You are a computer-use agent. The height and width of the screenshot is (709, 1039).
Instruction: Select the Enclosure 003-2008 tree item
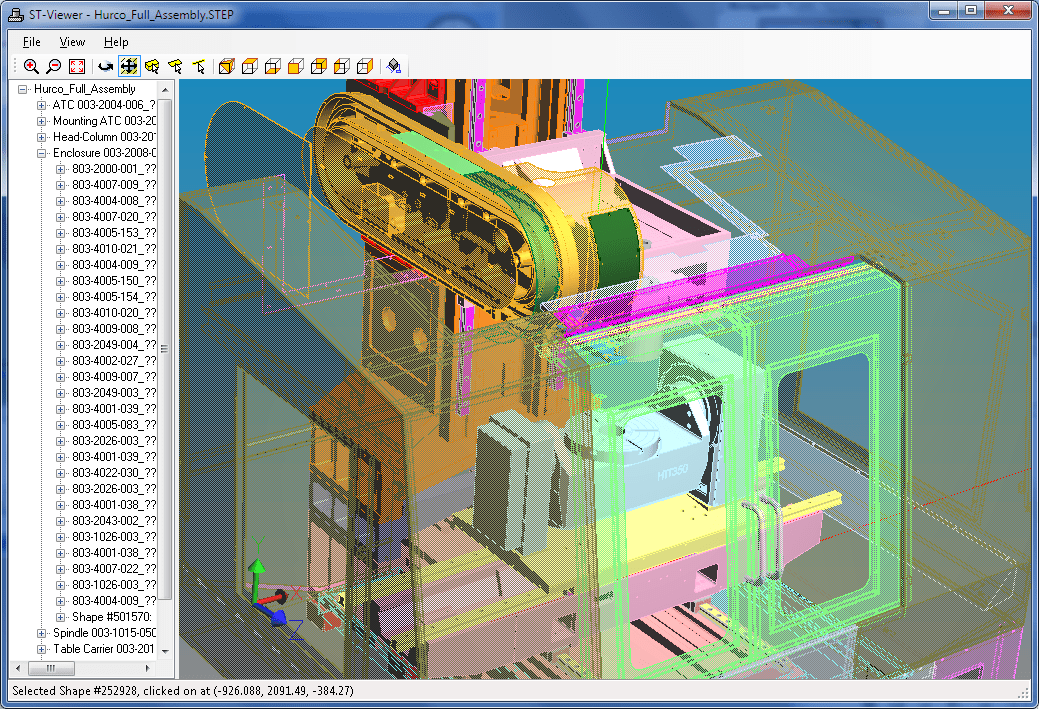pos(104,153)
